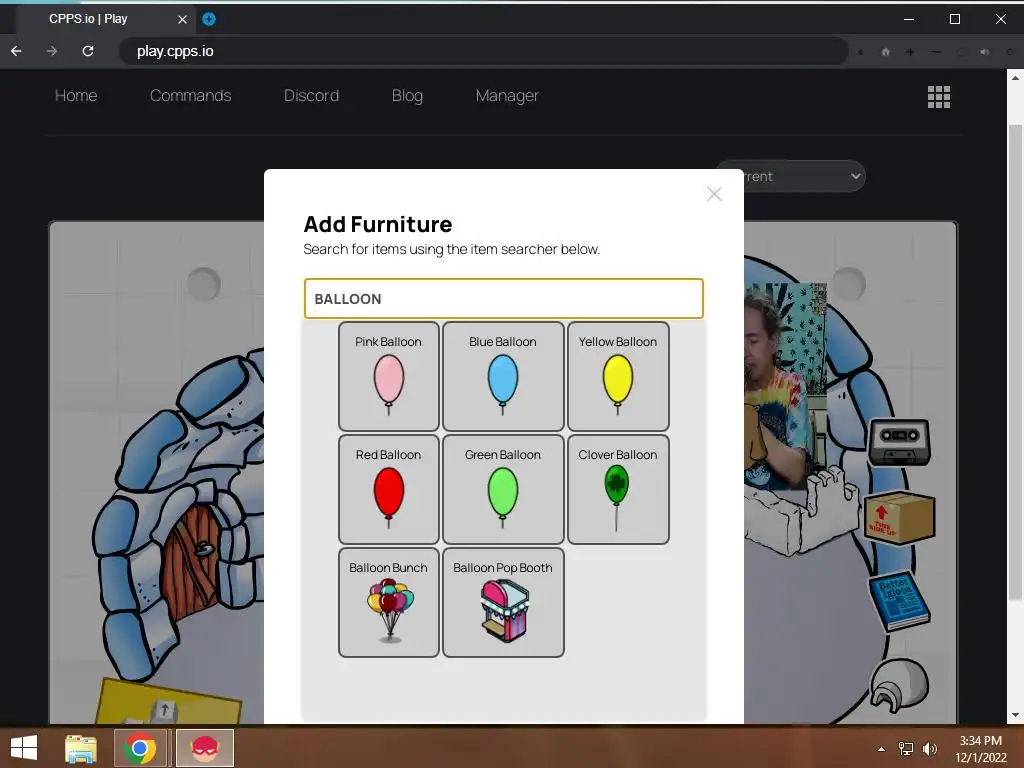Open a new tab with plus button
This screenshot has height=768, width=1024.
(x=209, y=19)
